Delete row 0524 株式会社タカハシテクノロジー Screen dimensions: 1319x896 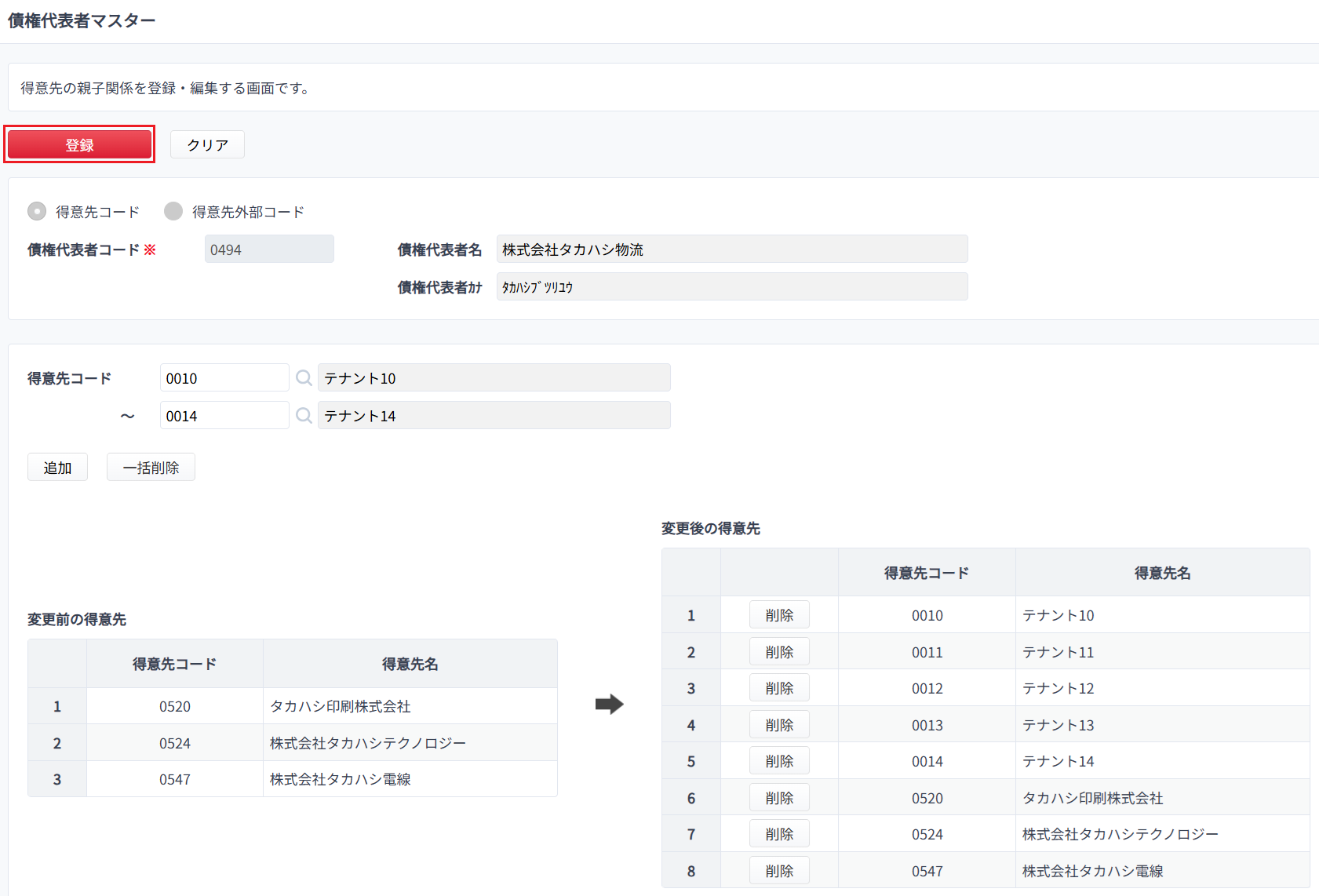779,834
